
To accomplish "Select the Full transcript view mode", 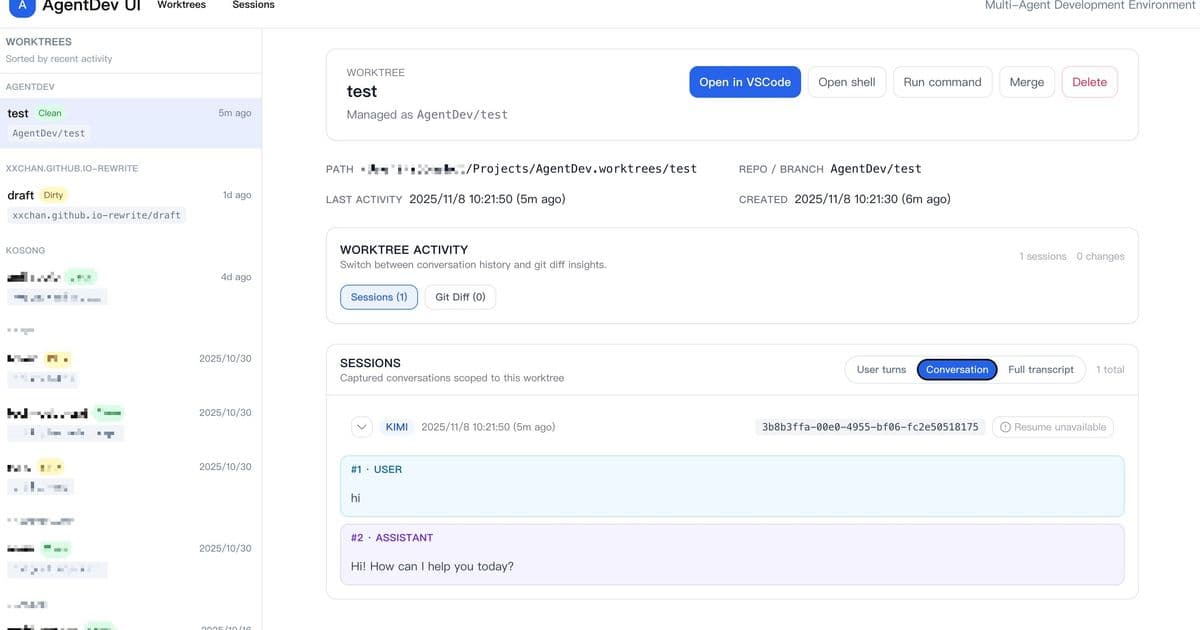I will click(1040, 369).
